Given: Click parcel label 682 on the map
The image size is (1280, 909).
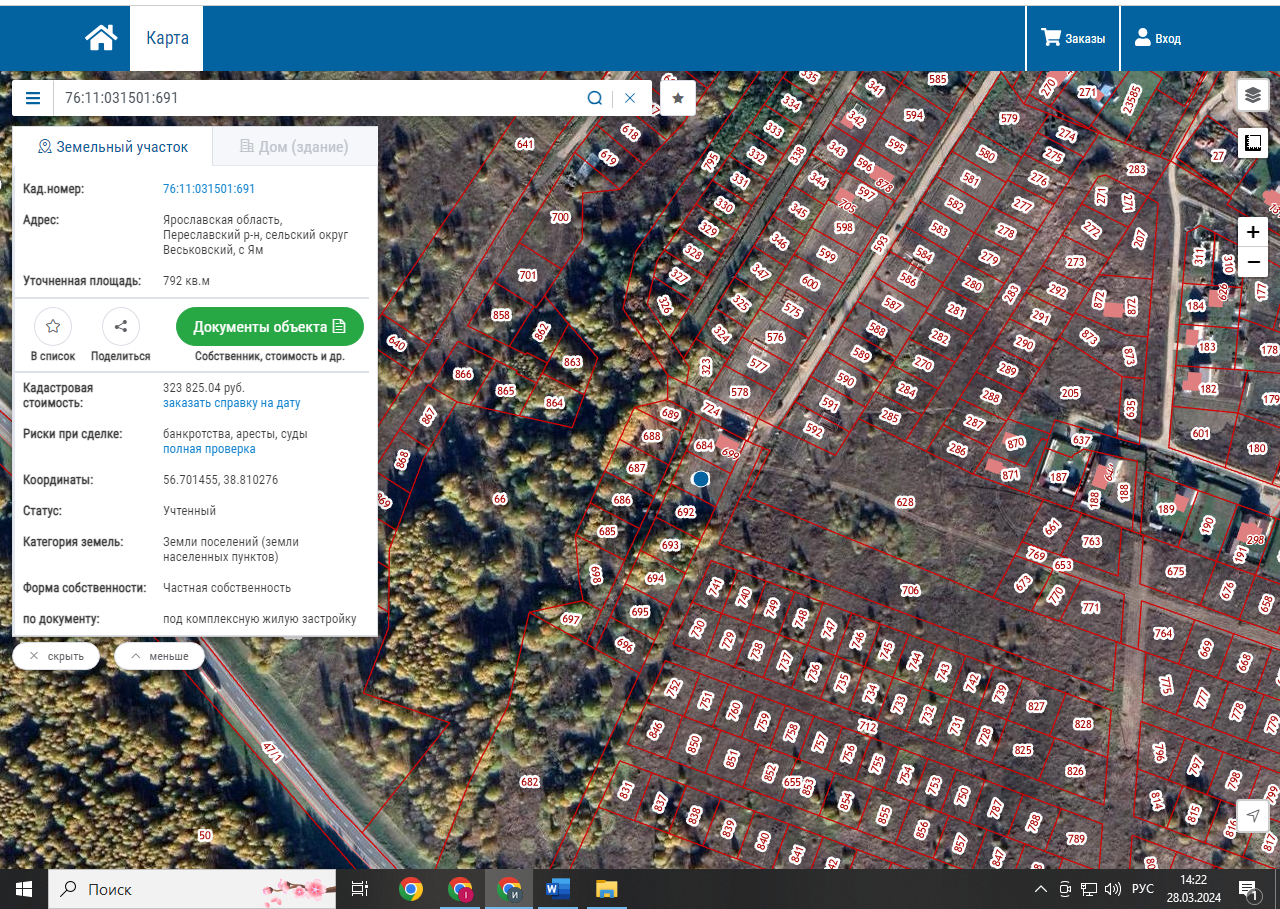Looking at the screenshot, I should (529, 781).
